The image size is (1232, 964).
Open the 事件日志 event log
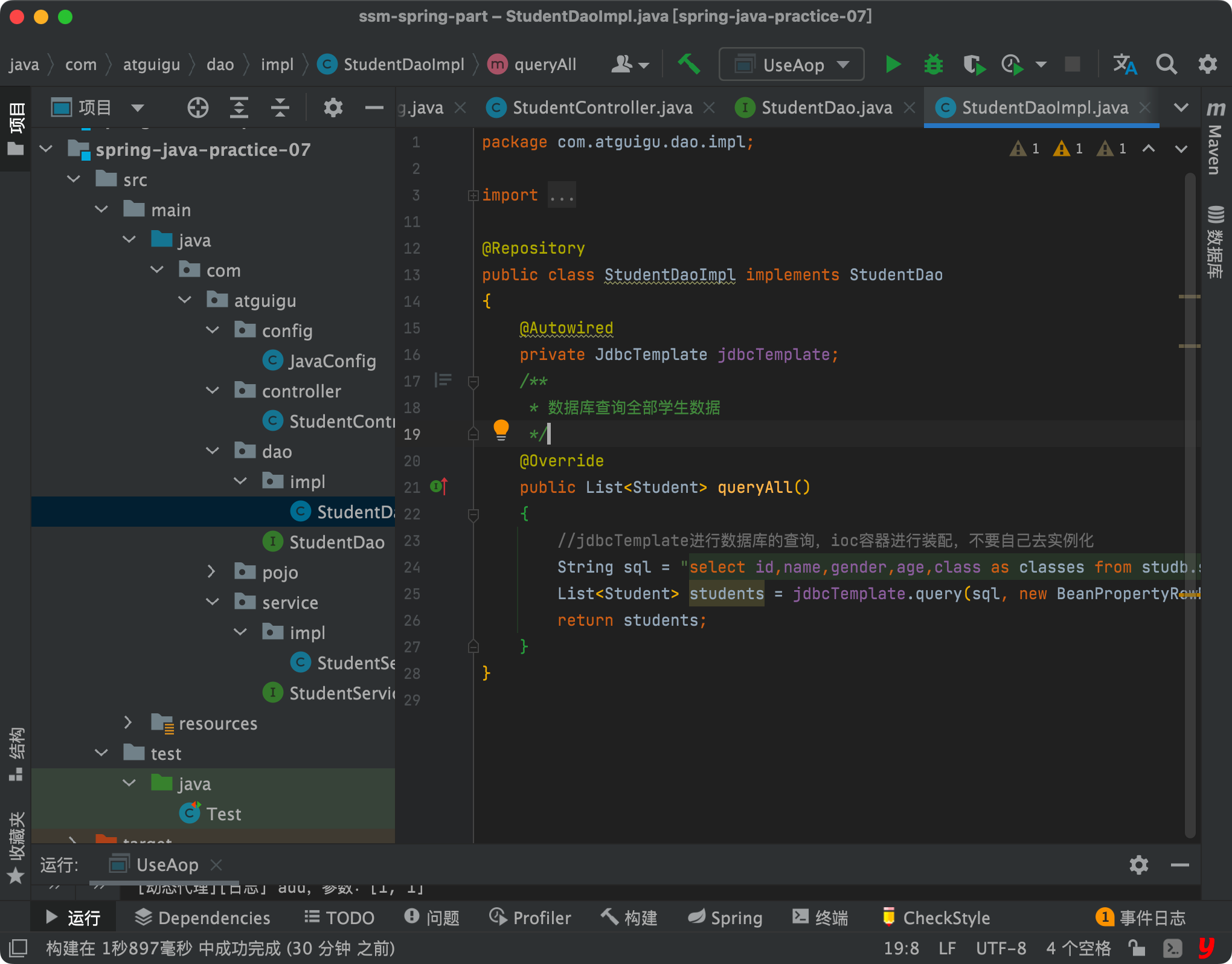click(x=1141, y=917)
